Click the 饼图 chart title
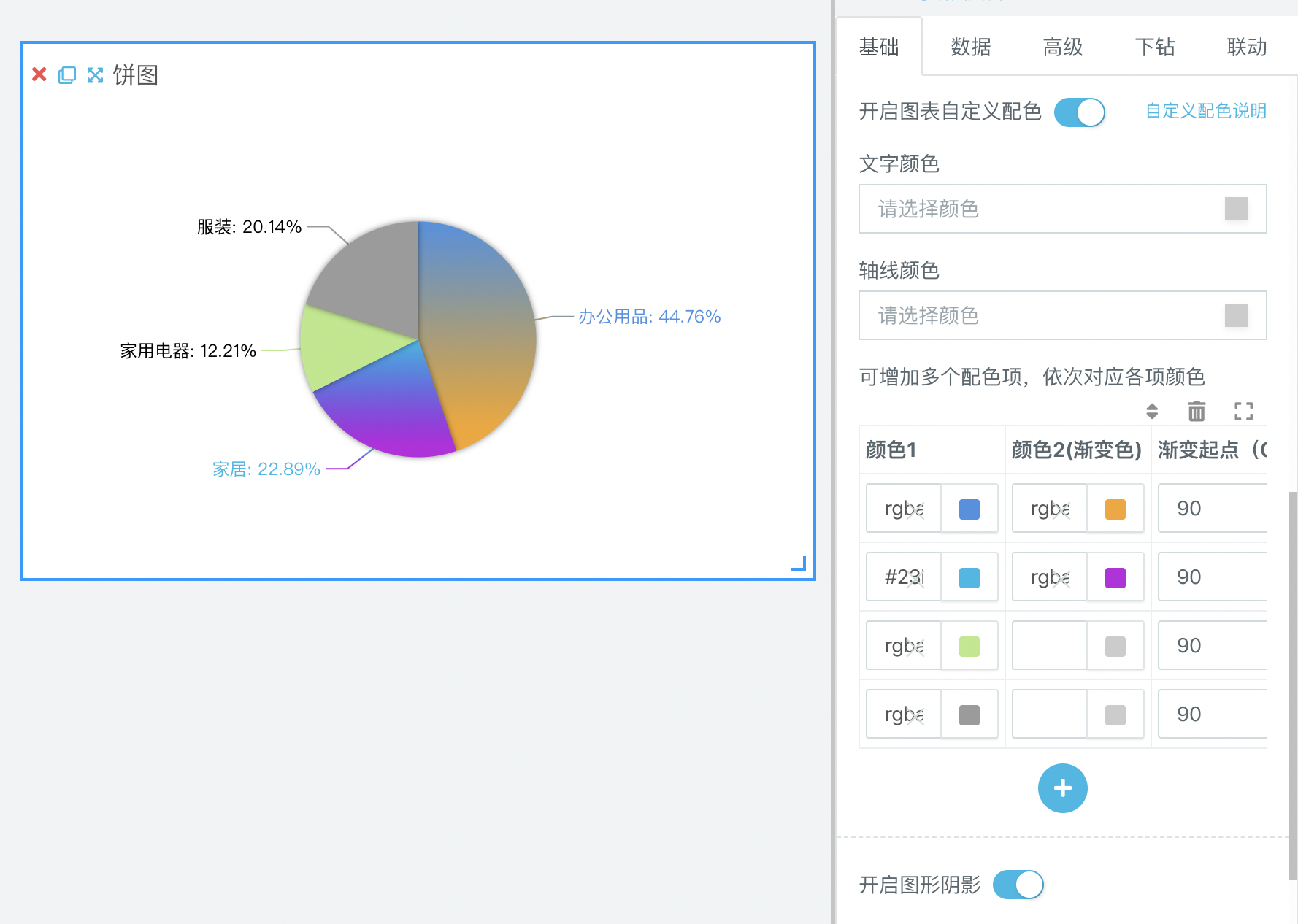Screen dimensions: 1298x924 136,75
